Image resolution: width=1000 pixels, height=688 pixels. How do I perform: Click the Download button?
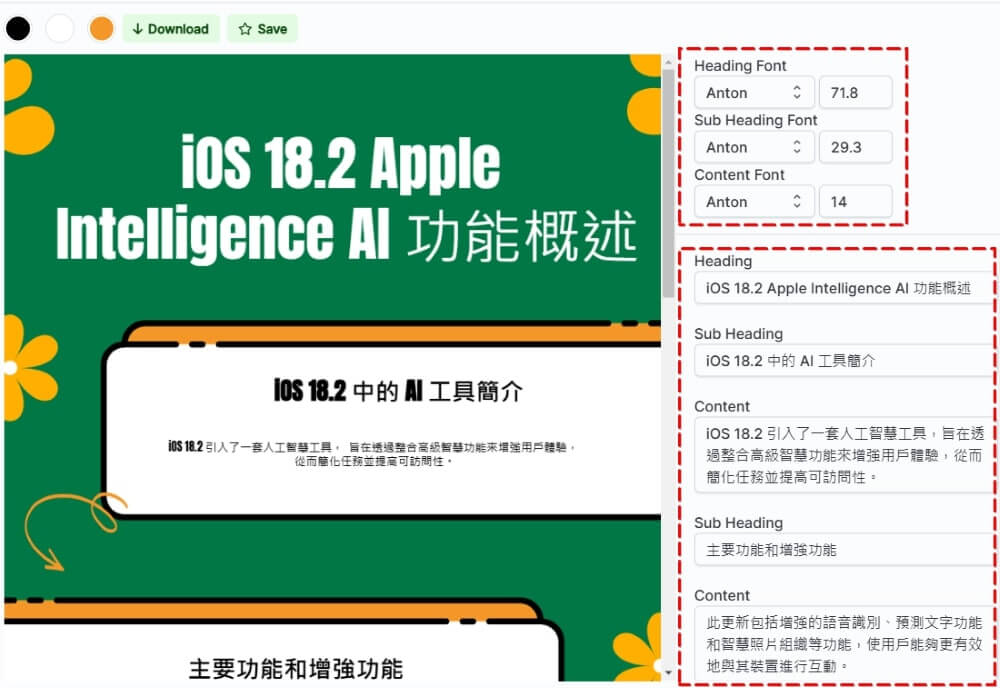(171, 29)
